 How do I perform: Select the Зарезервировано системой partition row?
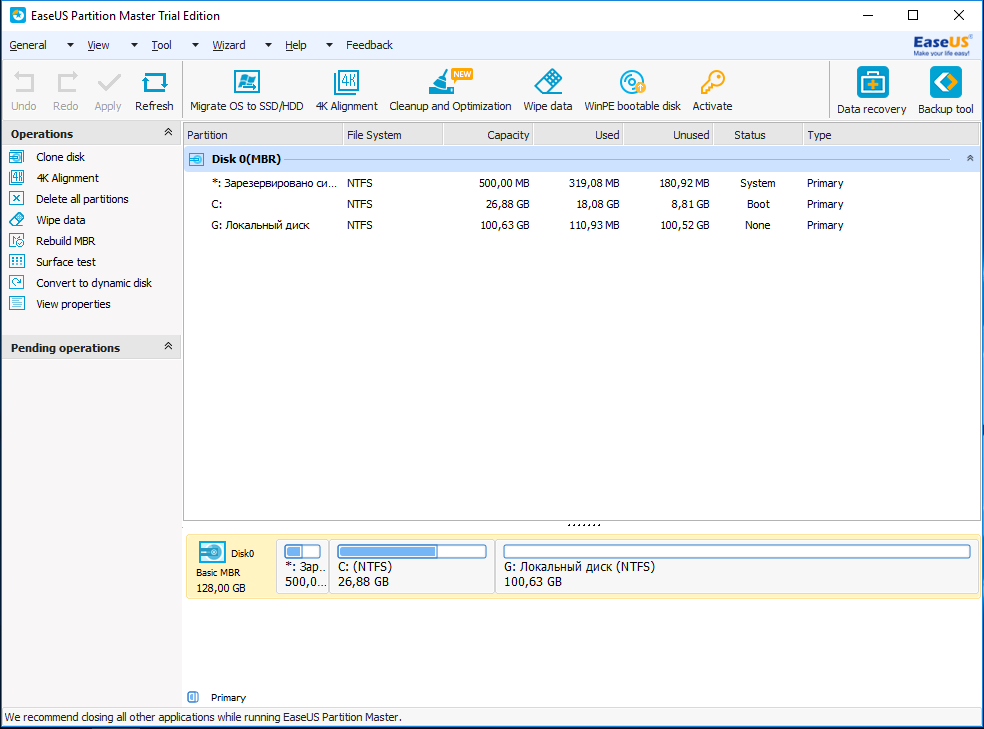[x=582, y=183]
